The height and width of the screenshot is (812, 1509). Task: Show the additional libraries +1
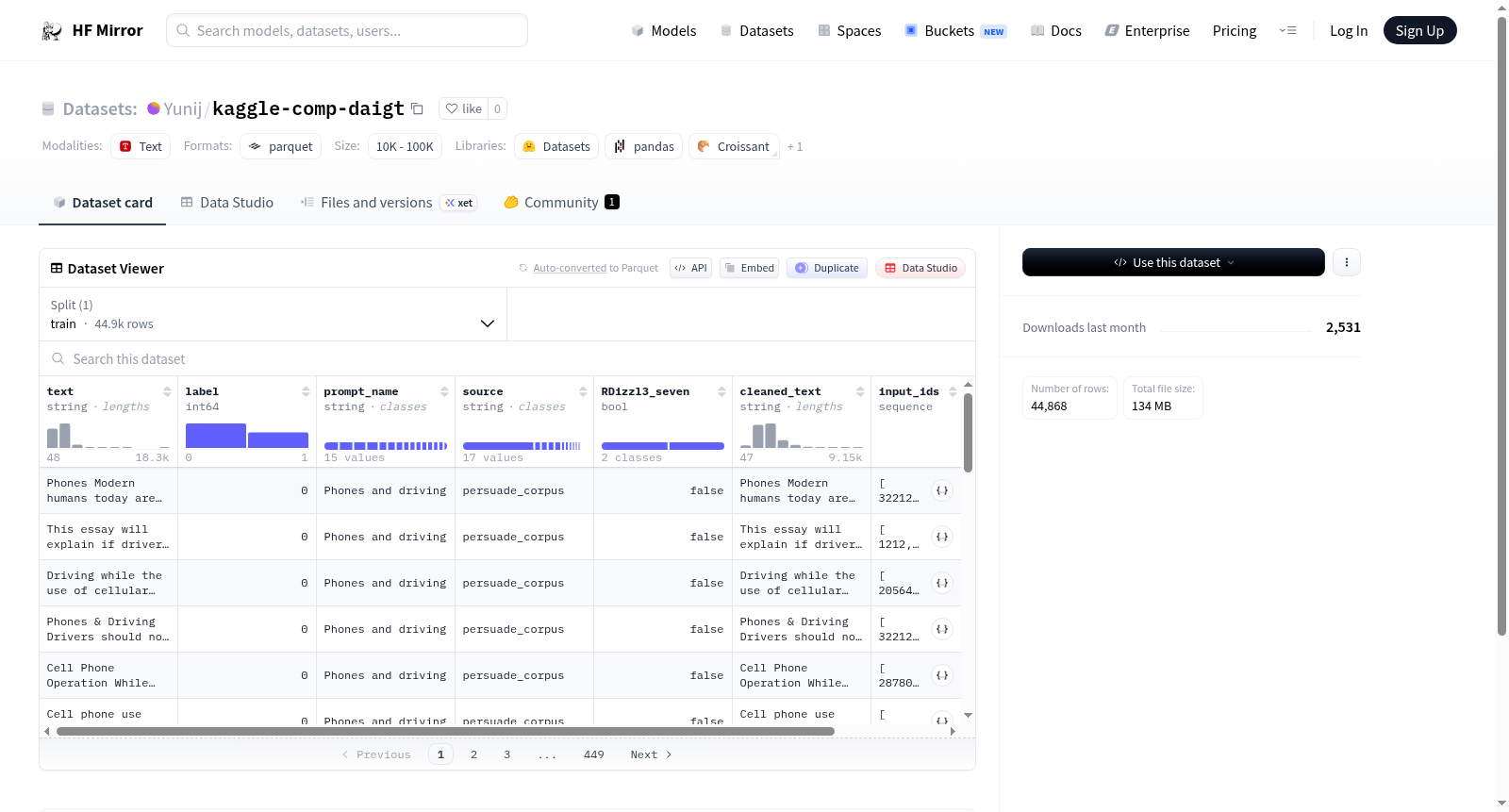tap(795, 147)
